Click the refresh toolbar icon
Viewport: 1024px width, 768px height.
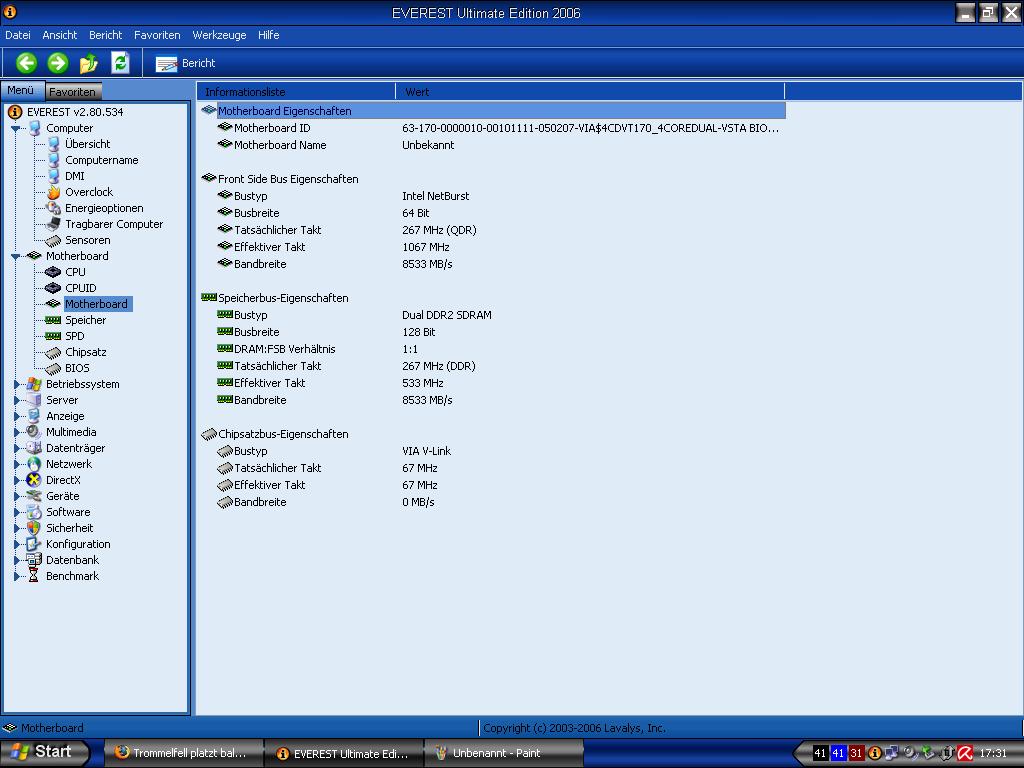tap(120, 63)
